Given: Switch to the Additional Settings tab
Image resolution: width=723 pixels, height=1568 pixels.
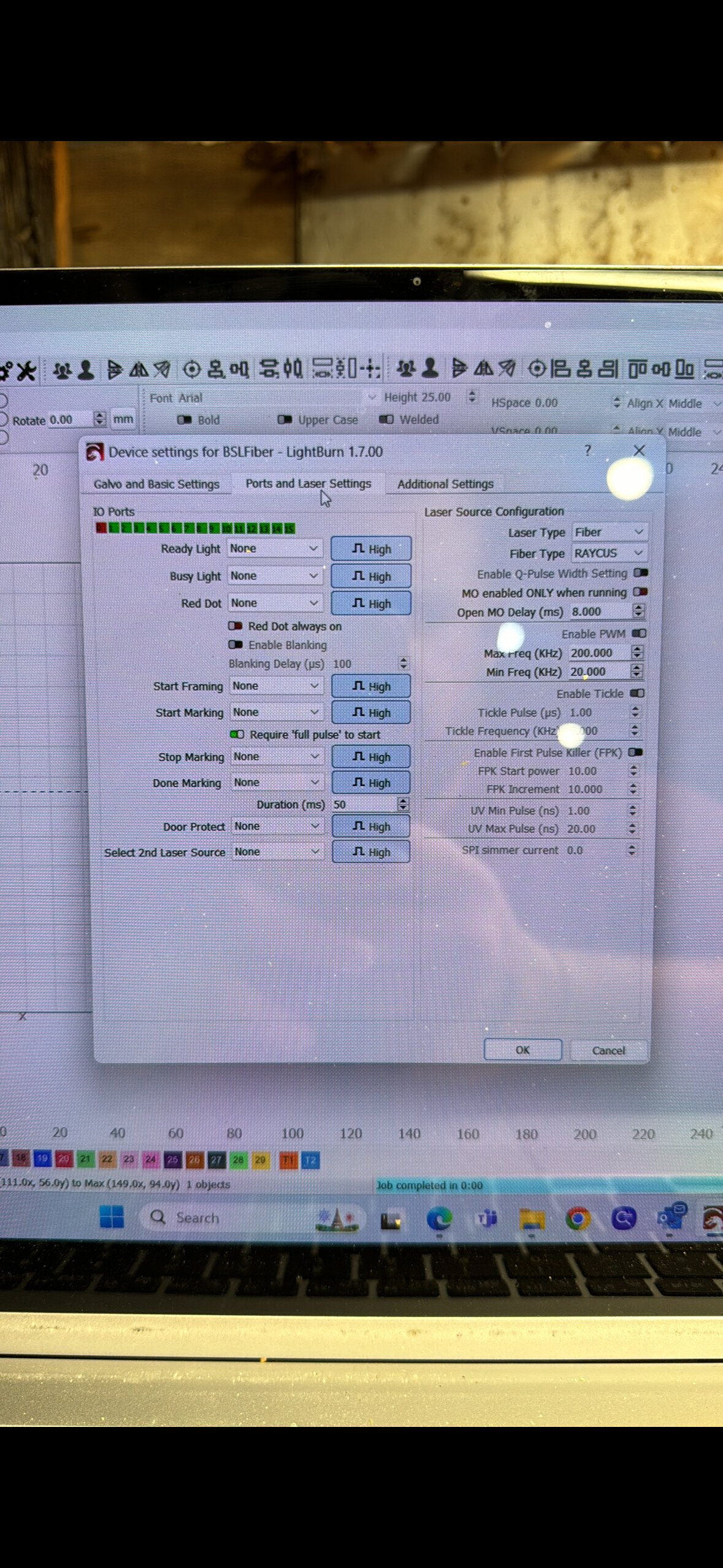Looking at the screenshot, I should pyautogui.click(x=445, y=484).
